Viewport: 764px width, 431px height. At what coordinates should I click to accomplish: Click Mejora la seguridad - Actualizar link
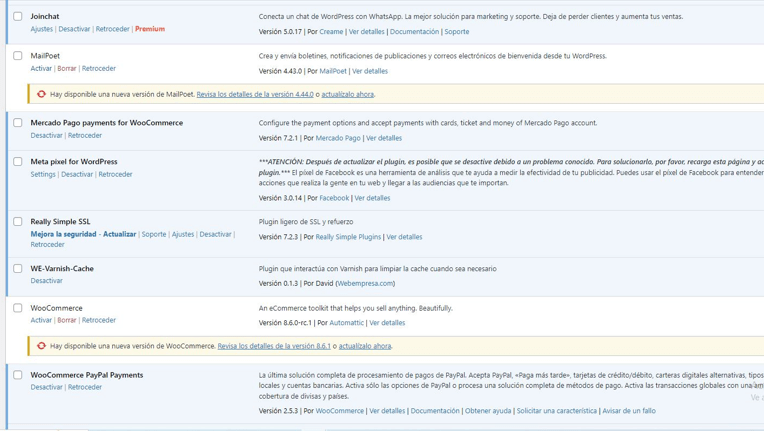click(x=83, y=234)
